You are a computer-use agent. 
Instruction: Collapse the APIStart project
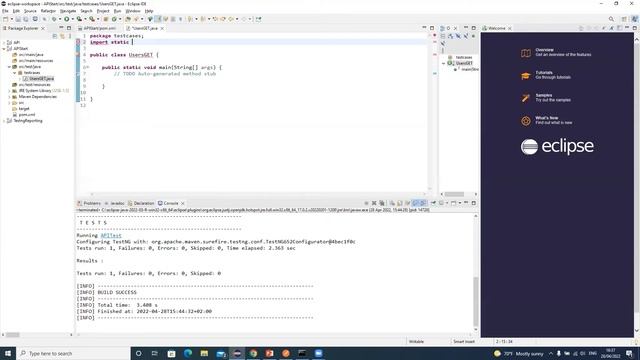pyautogui.click(x=4, y=48)
